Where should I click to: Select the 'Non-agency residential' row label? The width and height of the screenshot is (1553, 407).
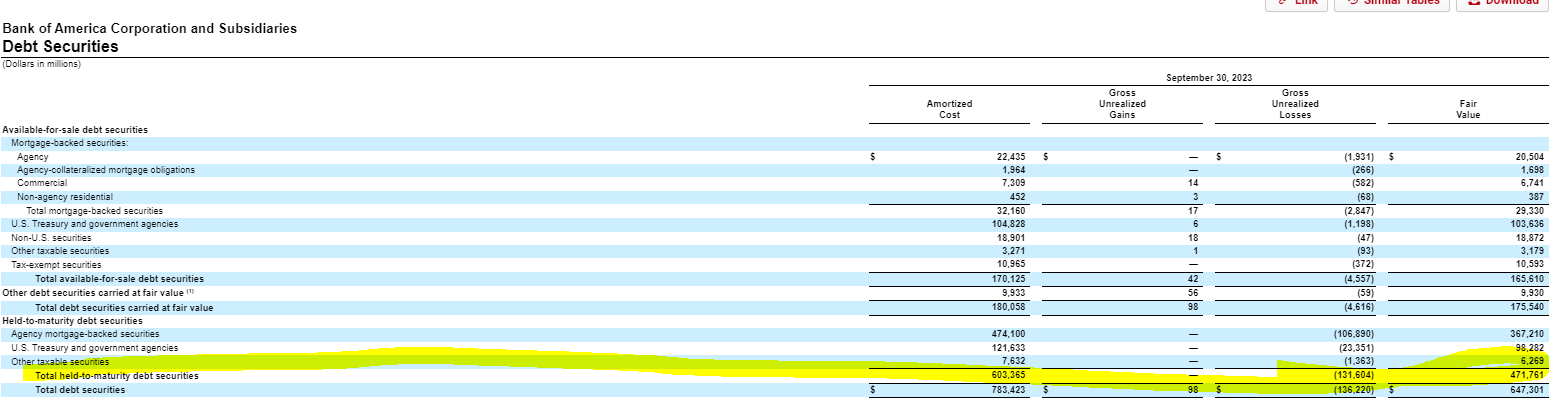click(x=65, y=197)
